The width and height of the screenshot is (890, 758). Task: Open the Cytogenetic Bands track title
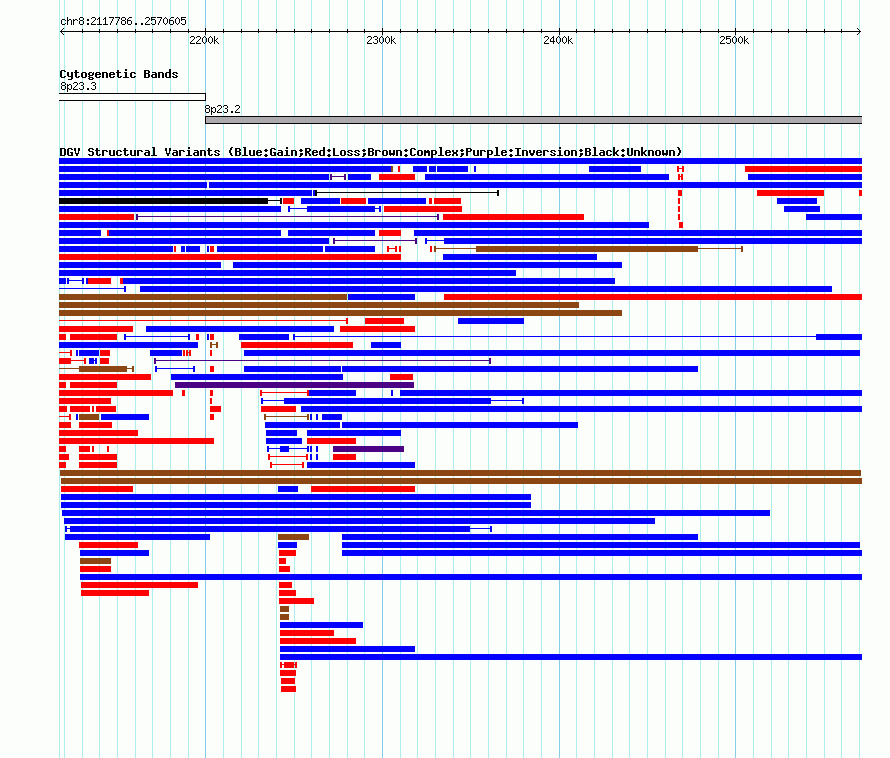[119, 74]
